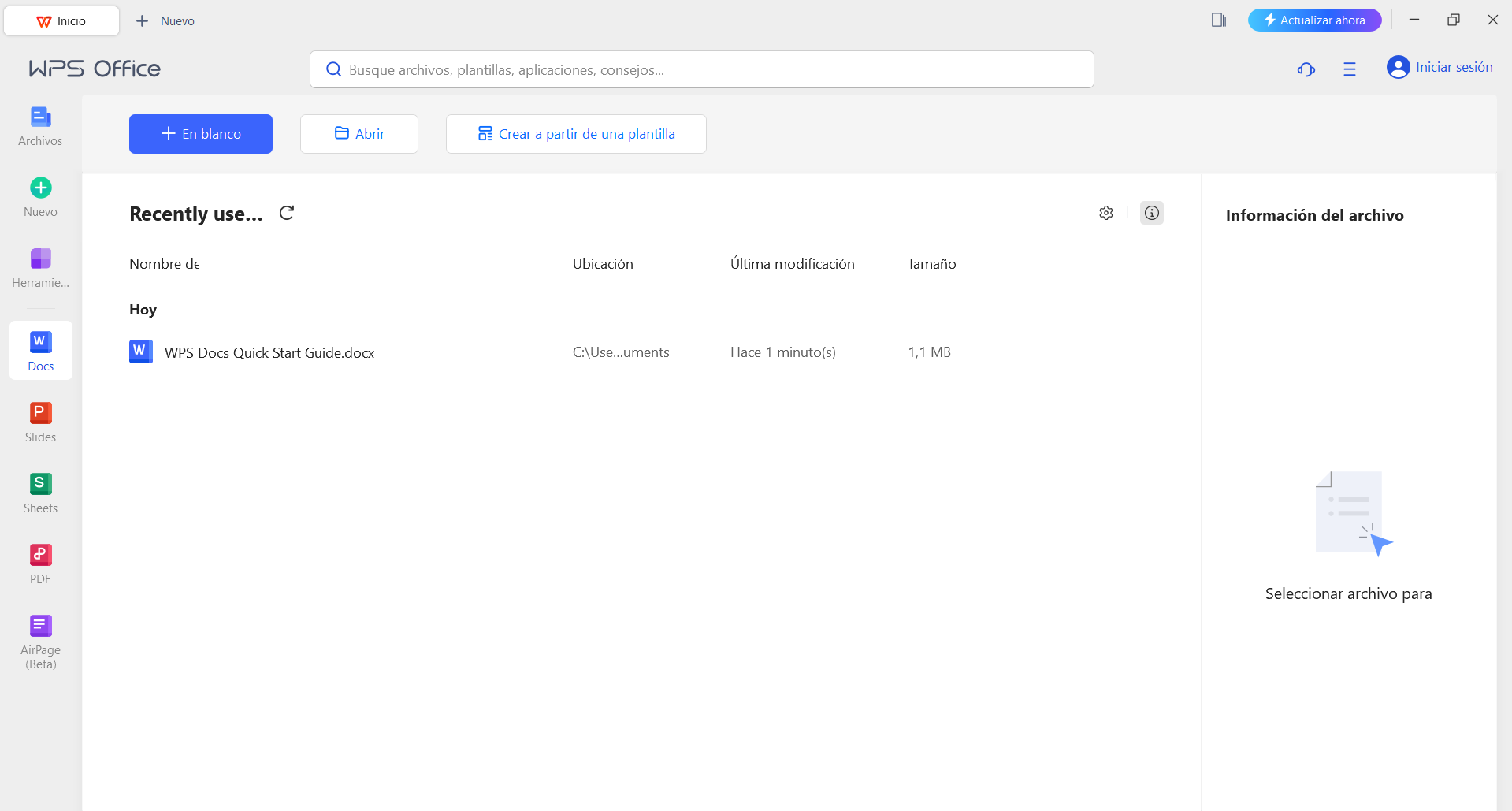This screenshot has height=811, width=1512.
Task: Select the Docs sidebar item
Action: 41,351
